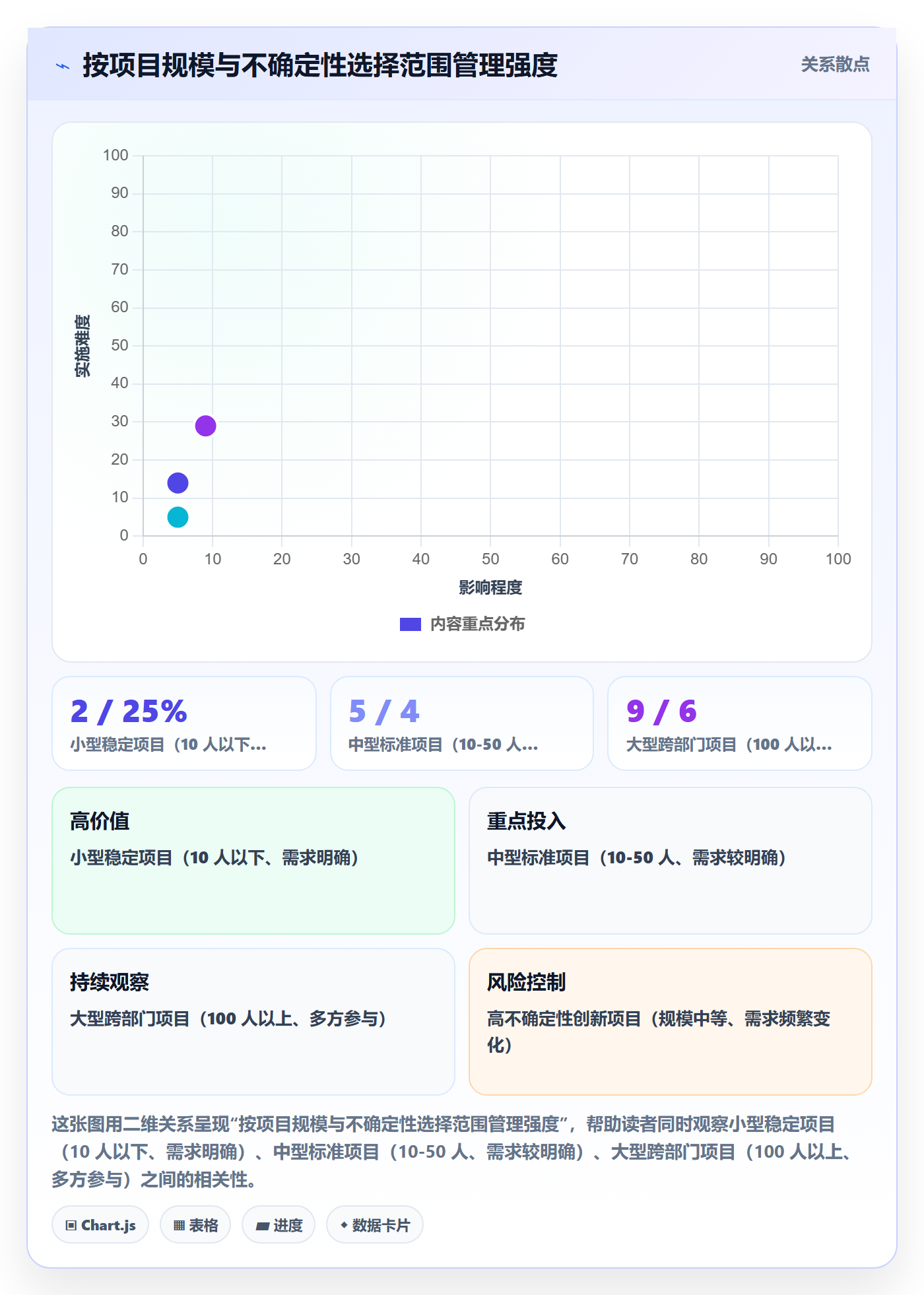Screen dimensions: 924x1295
Task: Click the "持续观察" quadrant heading
Action: point(110,983)
